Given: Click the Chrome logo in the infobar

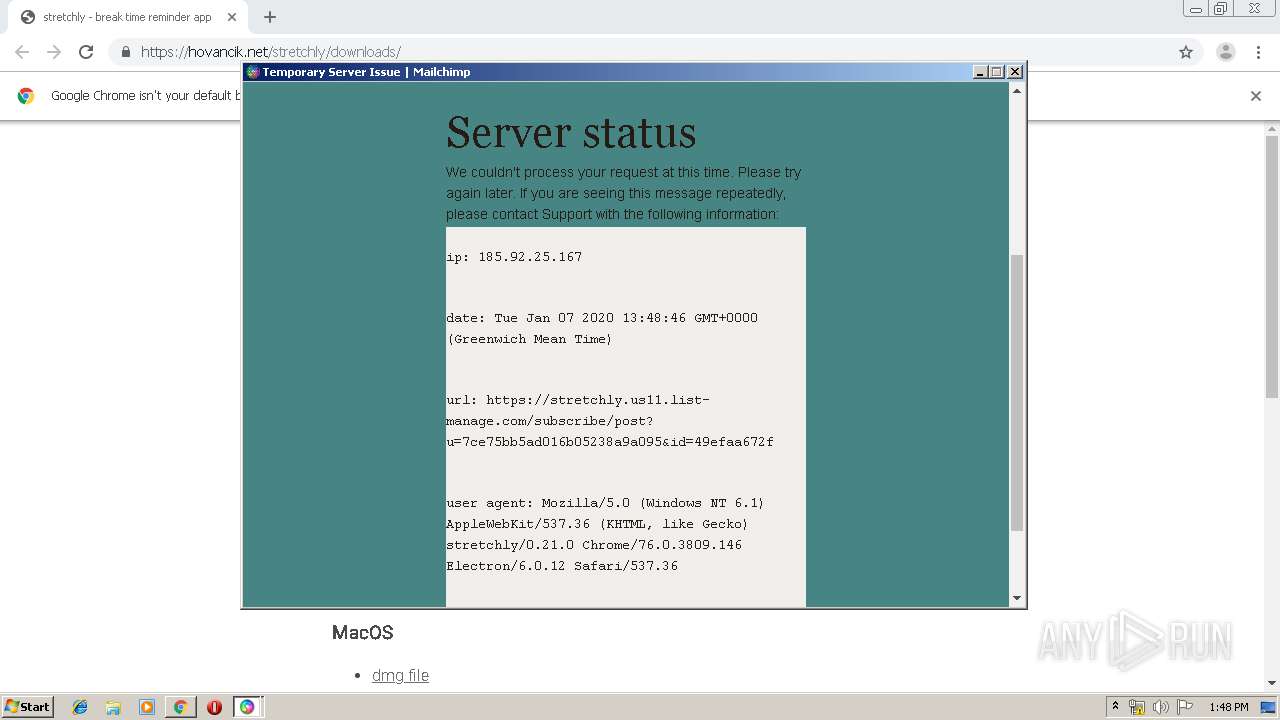Looking at the screenshot, I should pos(26,96).
